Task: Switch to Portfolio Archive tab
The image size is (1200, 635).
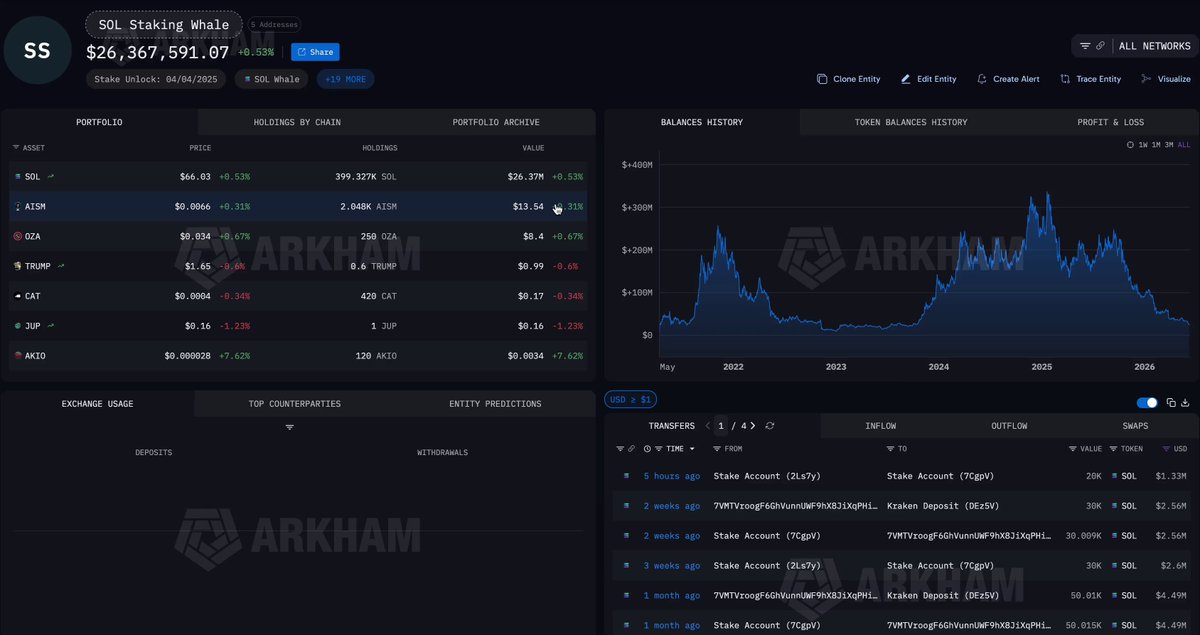Action: 496,122
